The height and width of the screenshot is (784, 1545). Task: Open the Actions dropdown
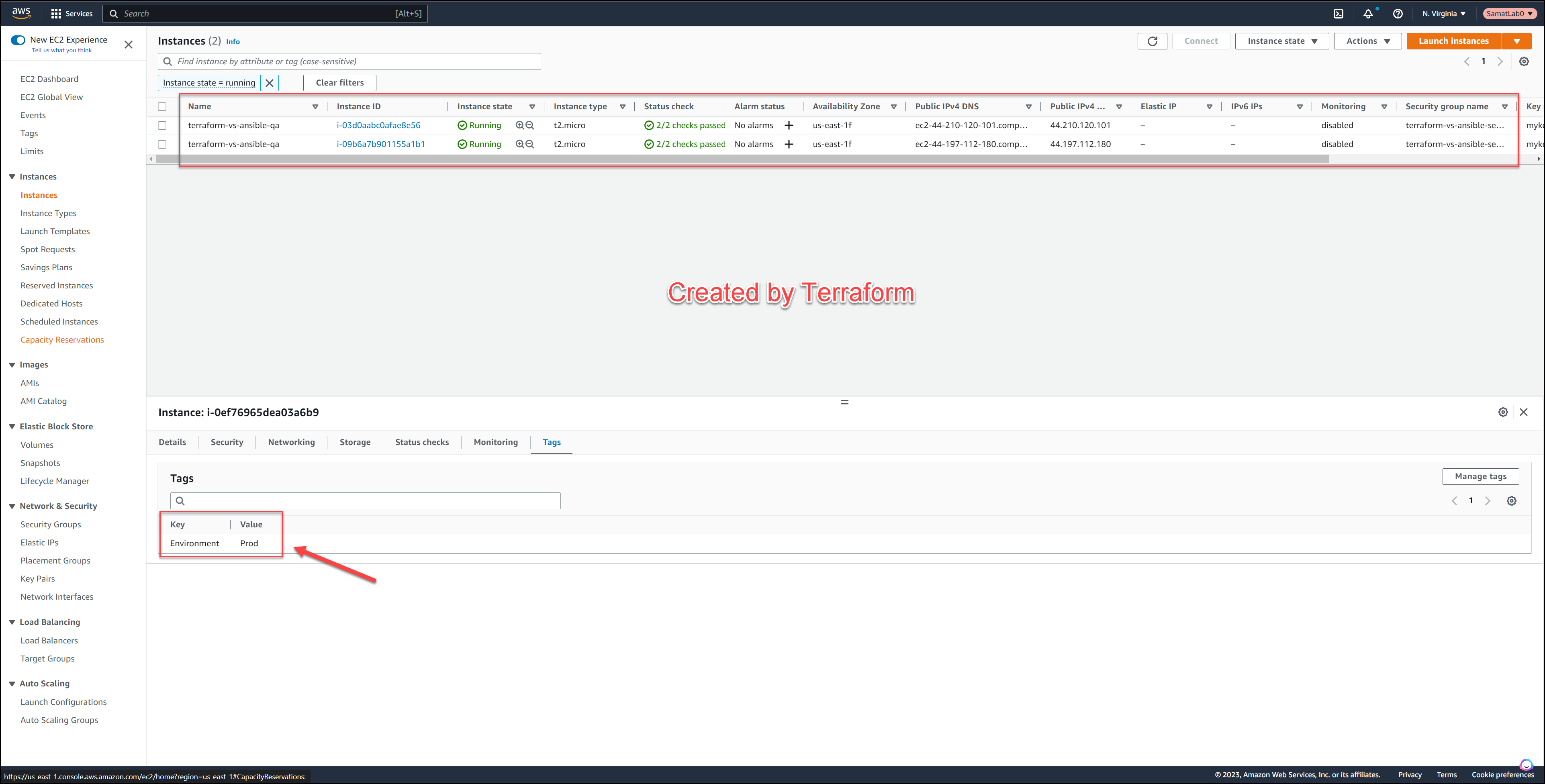click(1367, 41)
